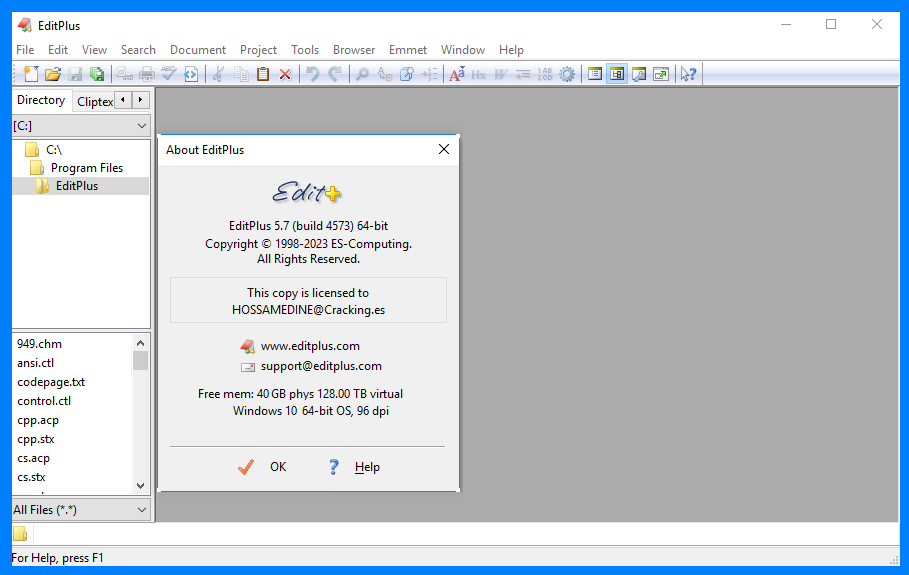Open the Search menu

coord(138,50)
